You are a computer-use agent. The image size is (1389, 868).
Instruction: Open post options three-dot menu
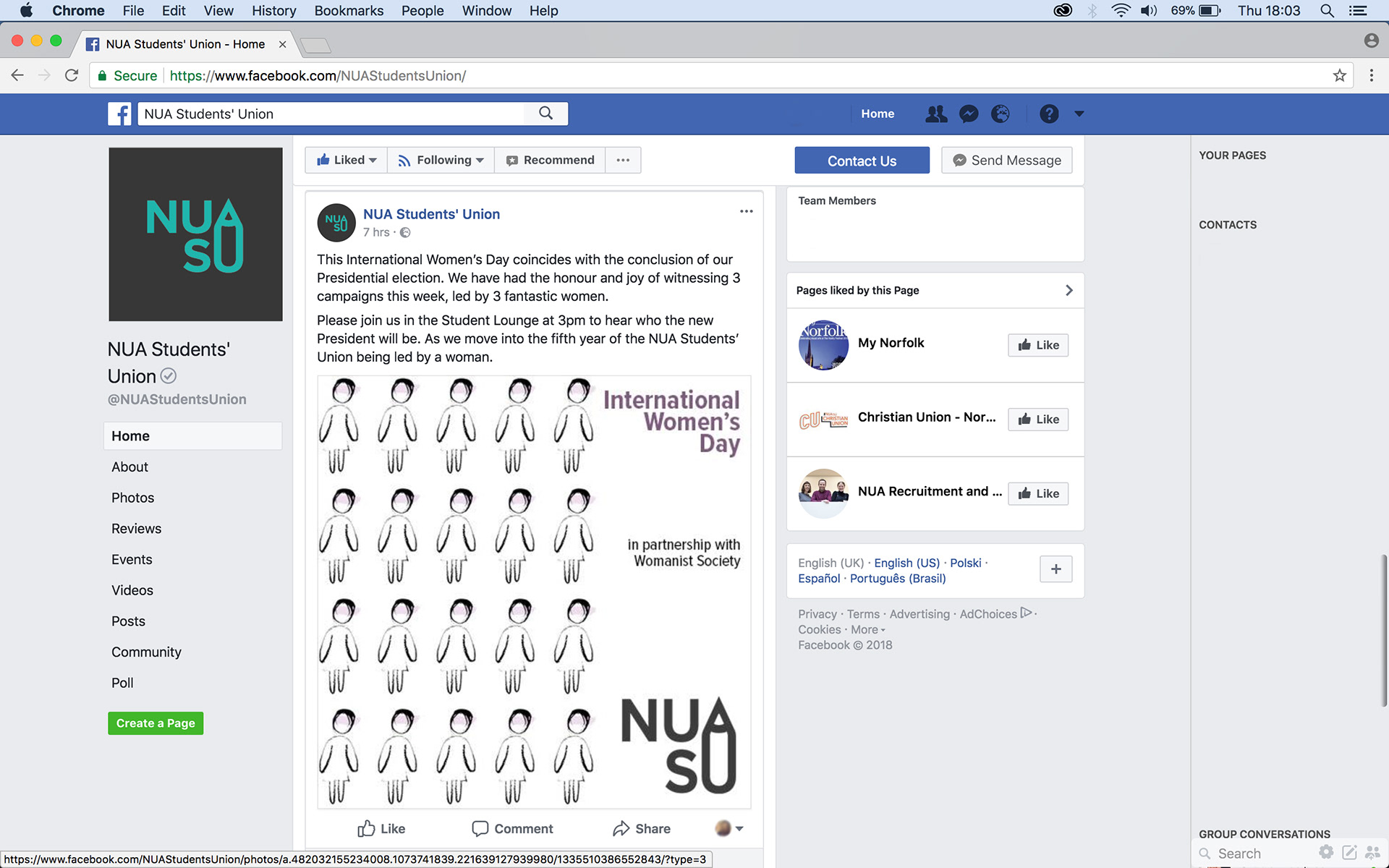(x=746, y=211)
